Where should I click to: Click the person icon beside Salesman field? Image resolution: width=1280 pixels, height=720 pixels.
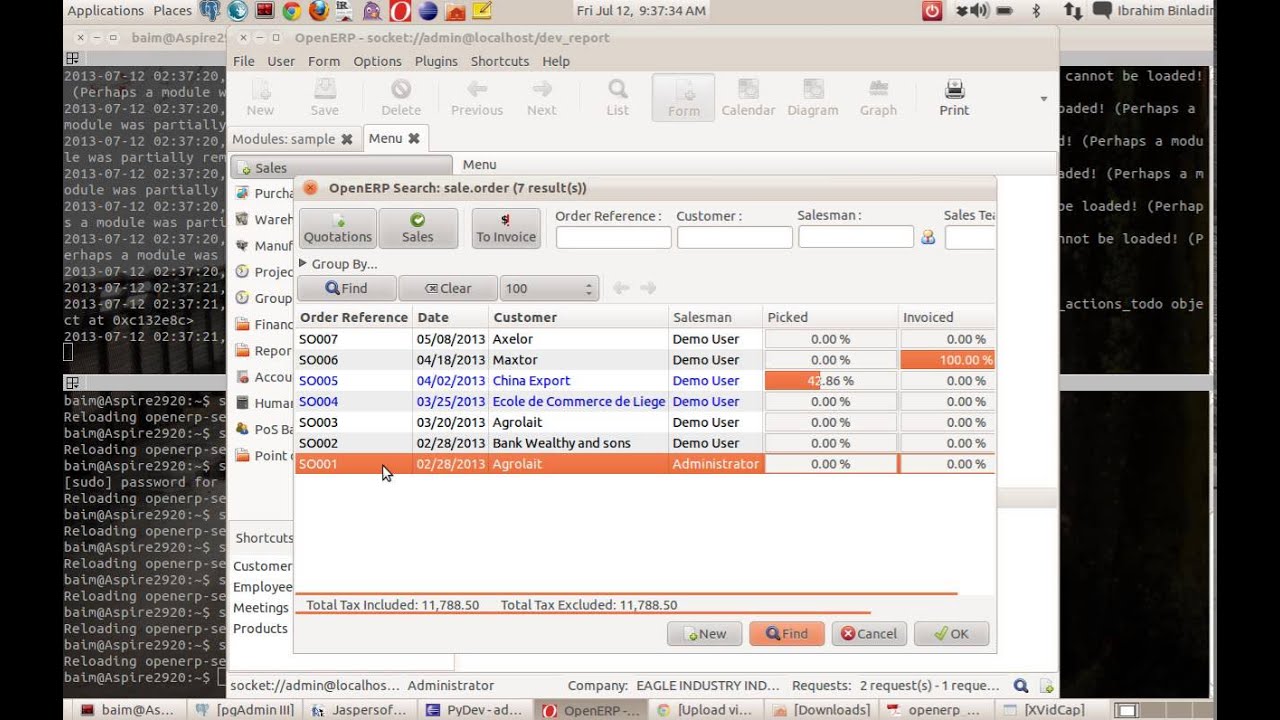click(928, 237)
